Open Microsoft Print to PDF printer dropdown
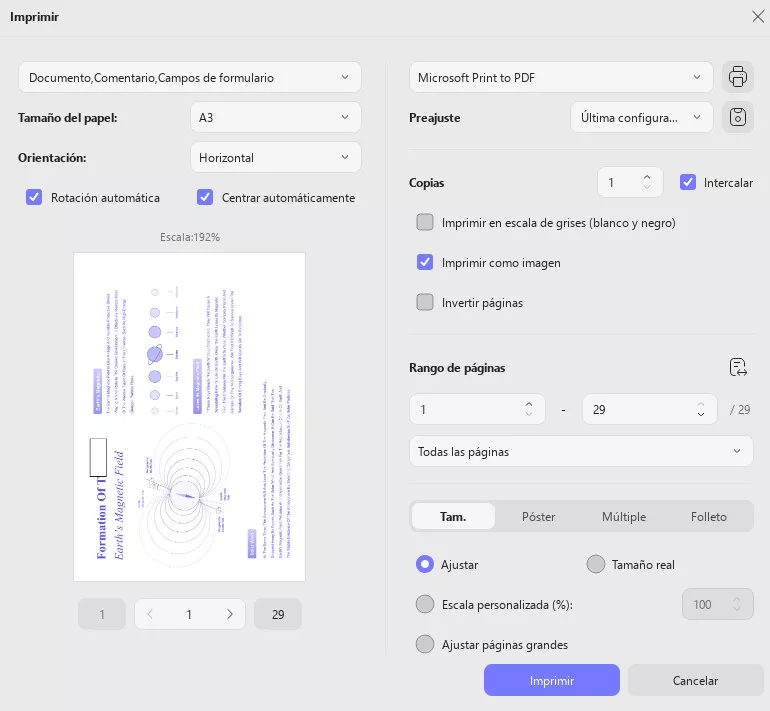This screenshot has width=770, height=711. pyautogui.click(x=561, y=77)
